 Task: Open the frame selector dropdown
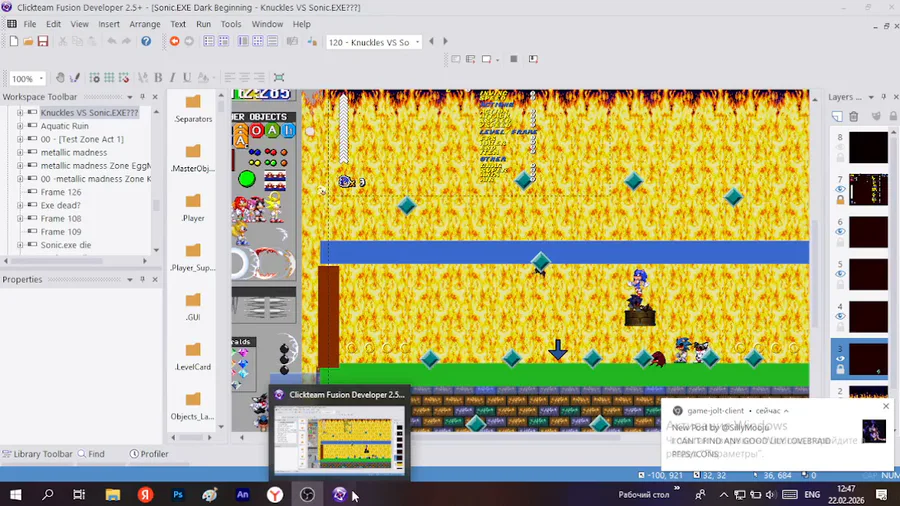point(417,42)
